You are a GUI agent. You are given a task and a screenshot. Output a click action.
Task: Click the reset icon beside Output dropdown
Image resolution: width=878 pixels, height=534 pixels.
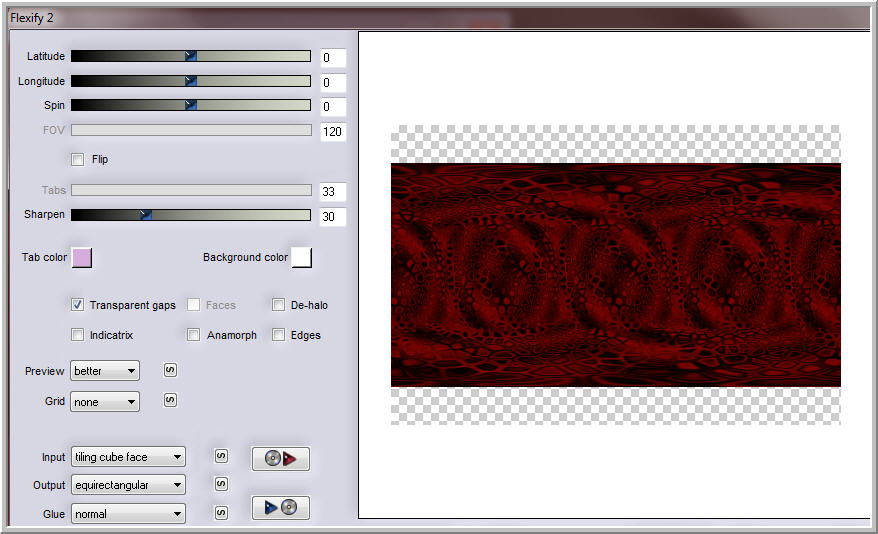(221, 484)
